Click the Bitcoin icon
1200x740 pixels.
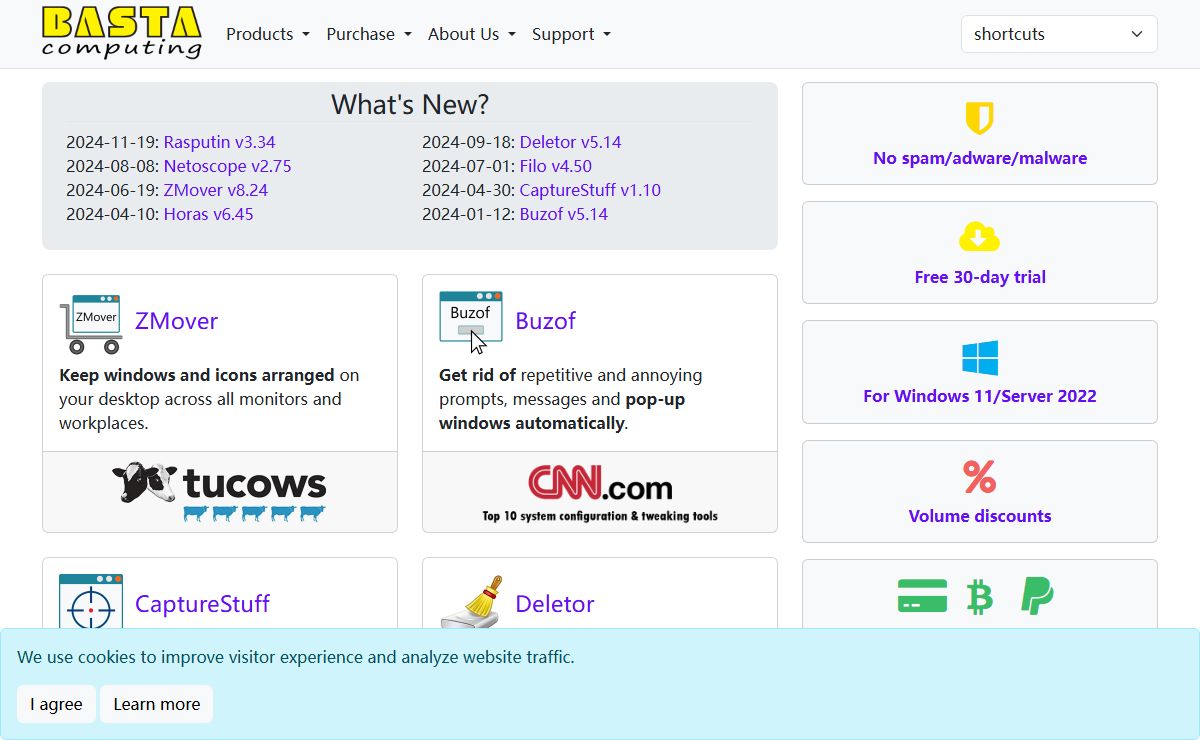click(x=980, y=597)
